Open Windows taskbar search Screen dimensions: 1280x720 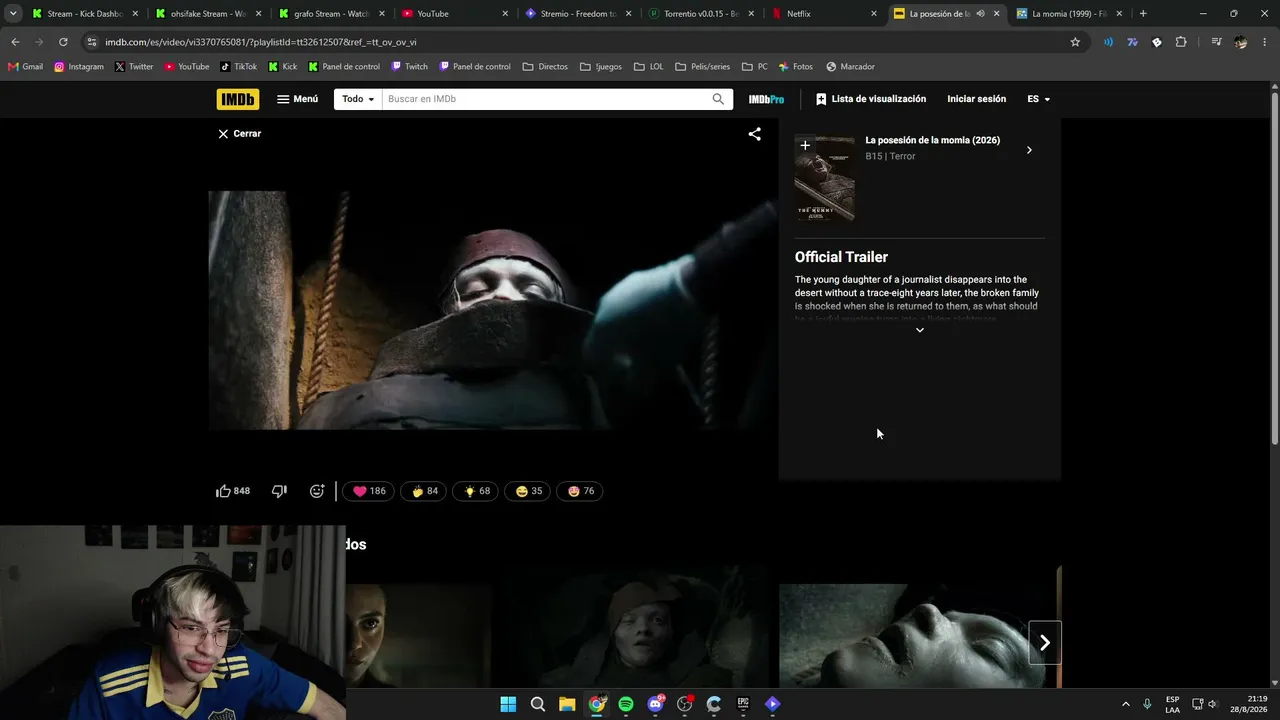pyautogui.click(x=538, y=704)
